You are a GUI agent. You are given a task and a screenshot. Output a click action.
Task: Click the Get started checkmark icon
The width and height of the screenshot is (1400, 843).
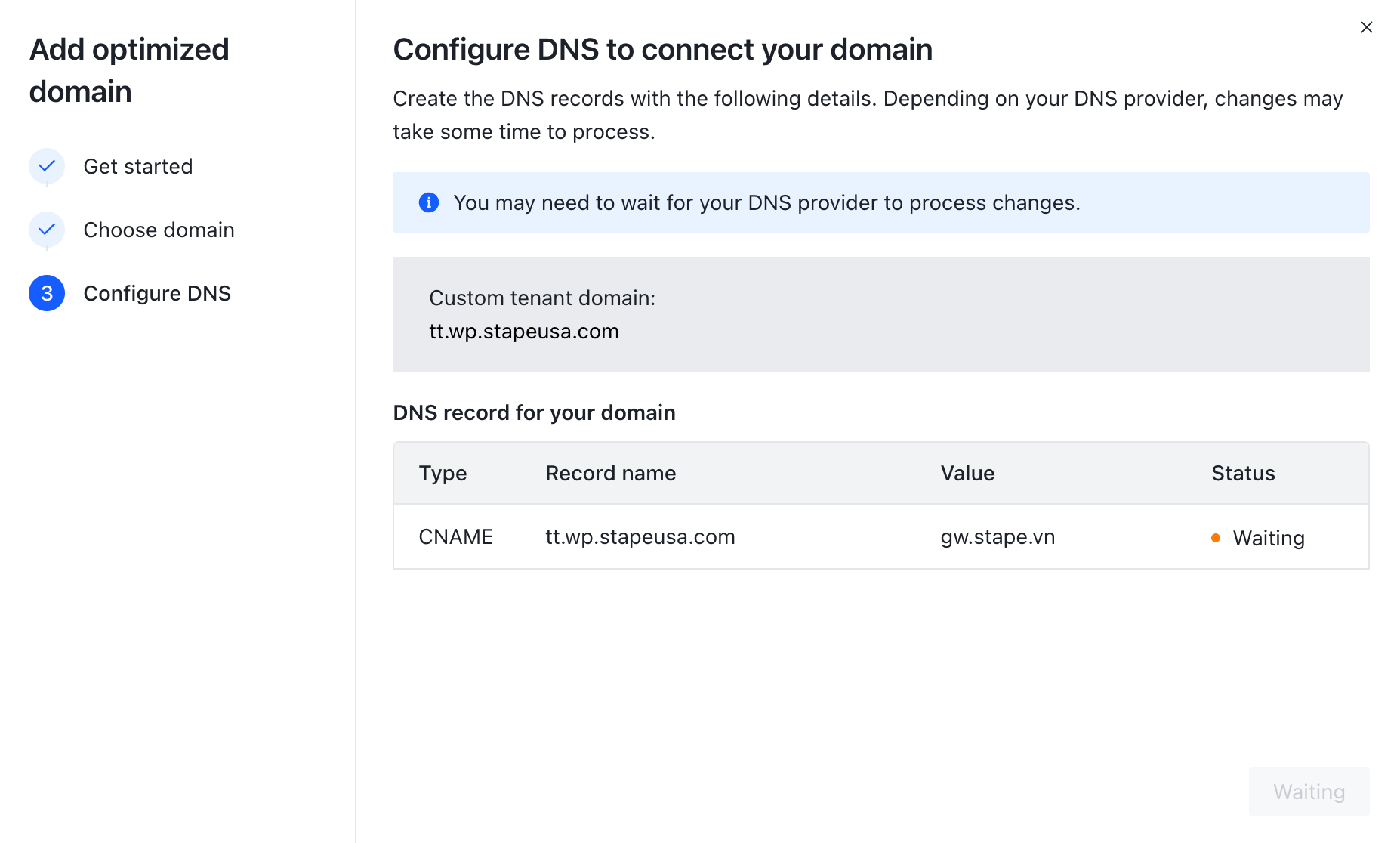(x=47, y=166)
